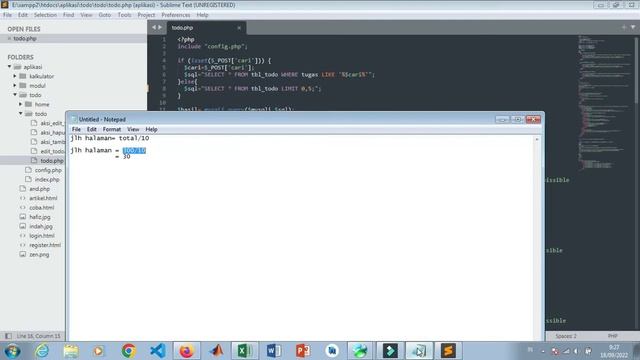Expand the modul folder

pyautogui.click(x=15, y=85)
